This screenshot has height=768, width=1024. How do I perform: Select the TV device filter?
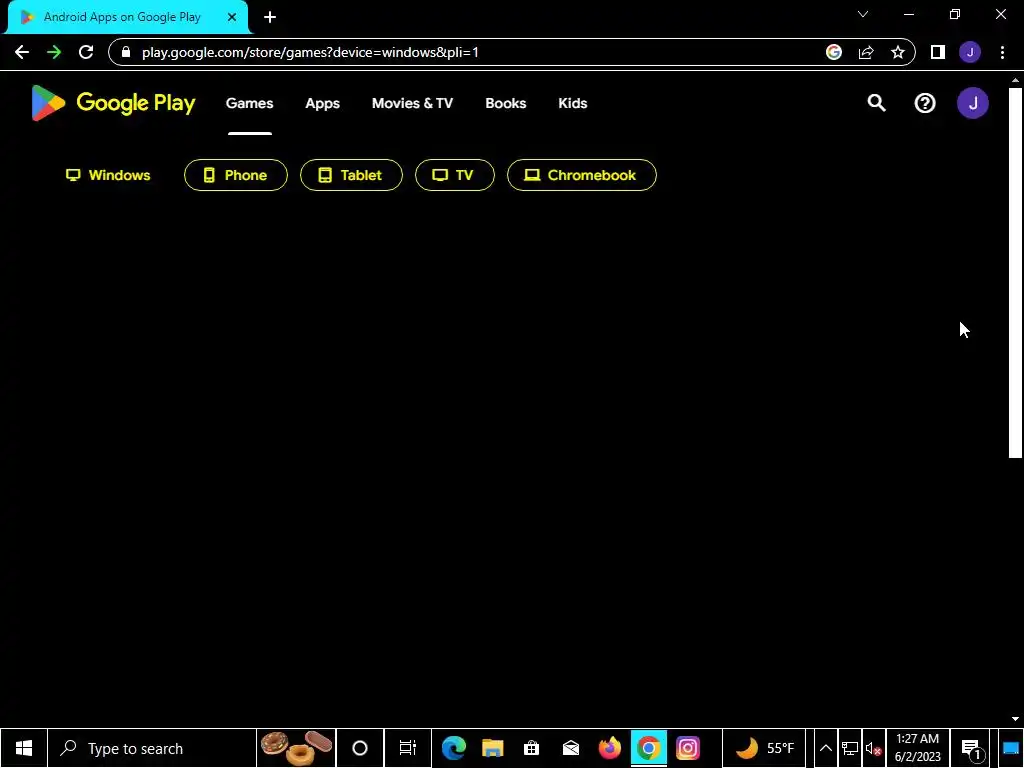tap(455, 175)
